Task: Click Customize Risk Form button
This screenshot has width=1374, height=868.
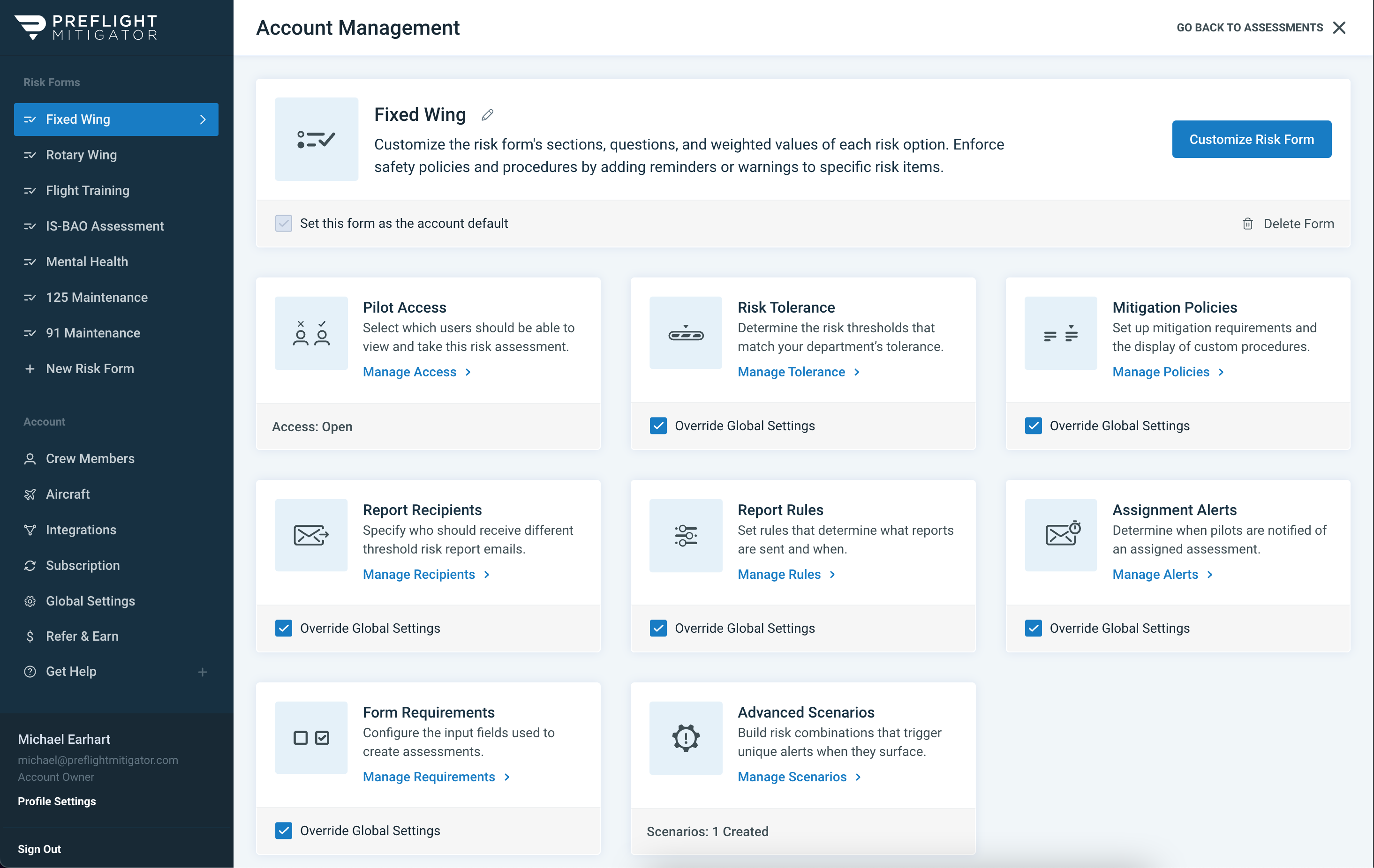Action: click(x=1251, y=139)
